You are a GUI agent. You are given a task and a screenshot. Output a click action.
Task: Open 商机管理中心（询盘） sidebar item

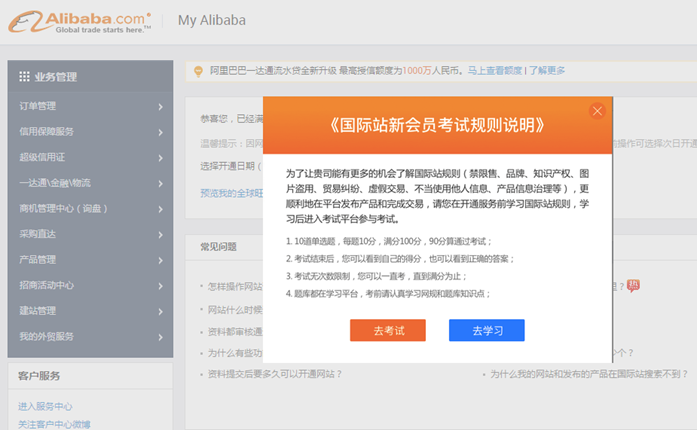(x=63, y=208)
